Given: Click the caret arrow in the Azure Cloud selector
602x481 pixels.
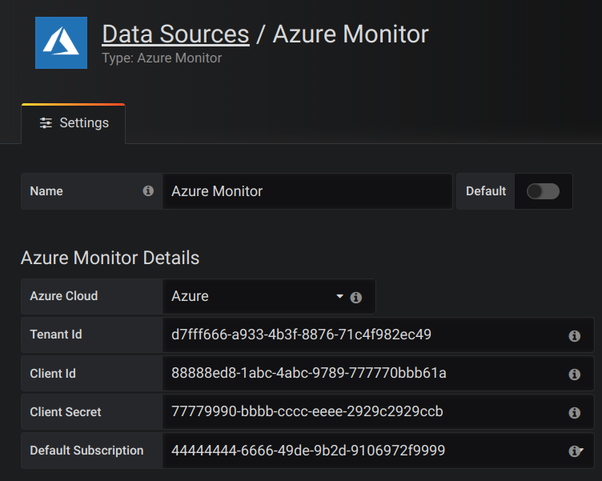Looking at the screenshot, I should tap(339, 297).
